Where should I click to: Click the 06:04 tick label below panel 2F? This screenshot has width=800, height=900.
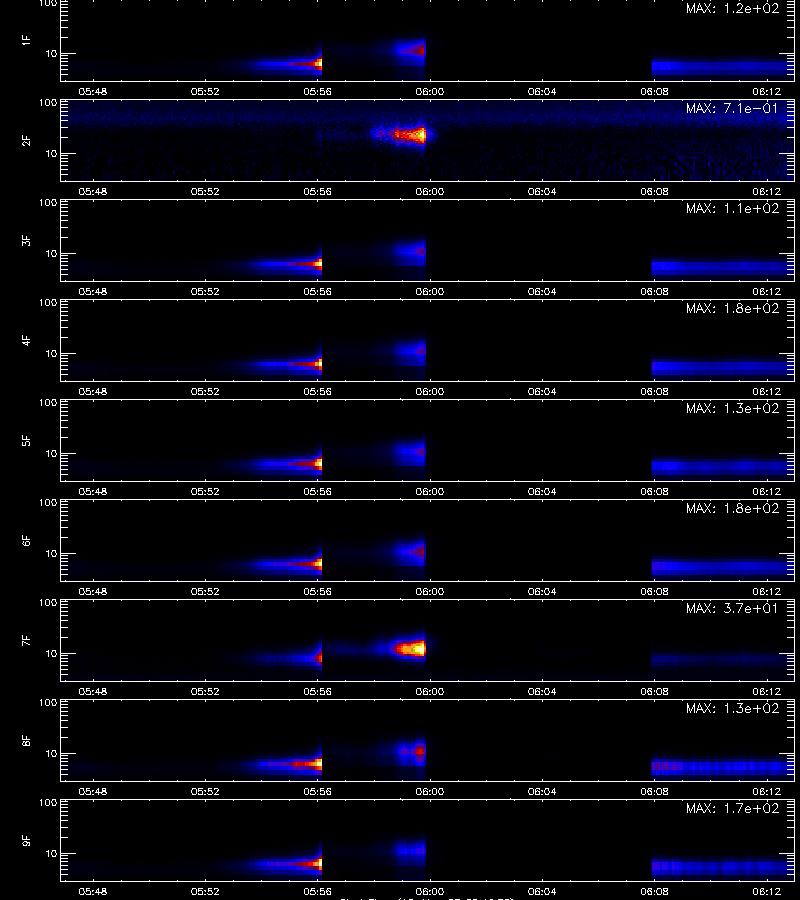coord(542,191)
